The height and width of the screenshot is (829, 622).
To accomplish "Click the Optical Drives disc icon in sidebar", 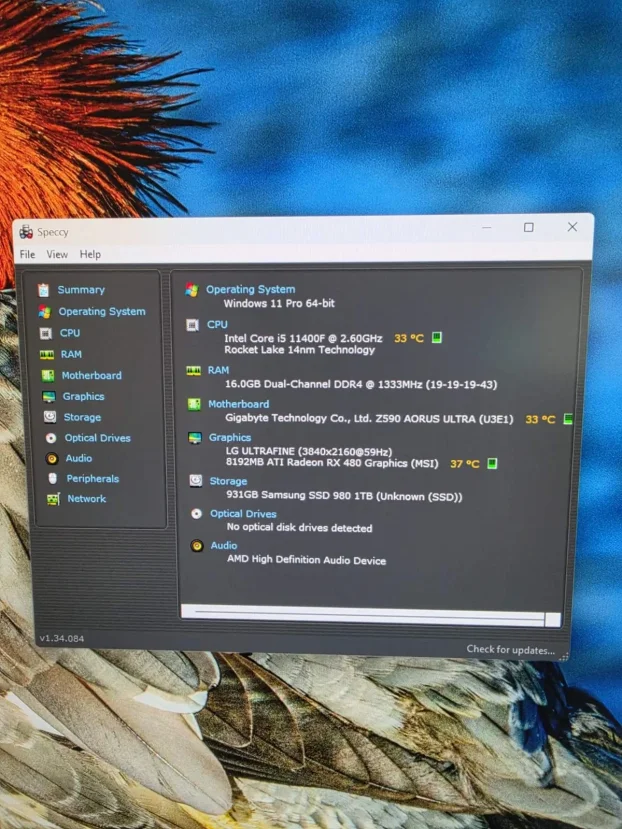I will pos(51,438).
